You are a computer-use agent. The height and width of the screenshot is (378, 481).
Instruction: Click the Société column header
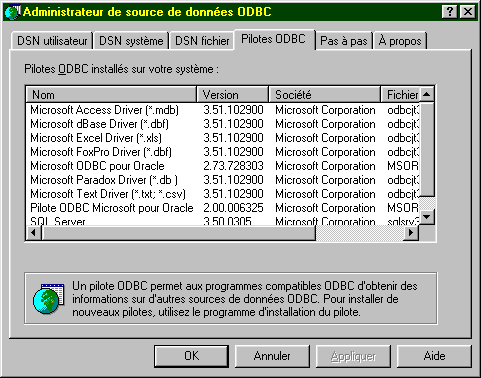point(325,95)
